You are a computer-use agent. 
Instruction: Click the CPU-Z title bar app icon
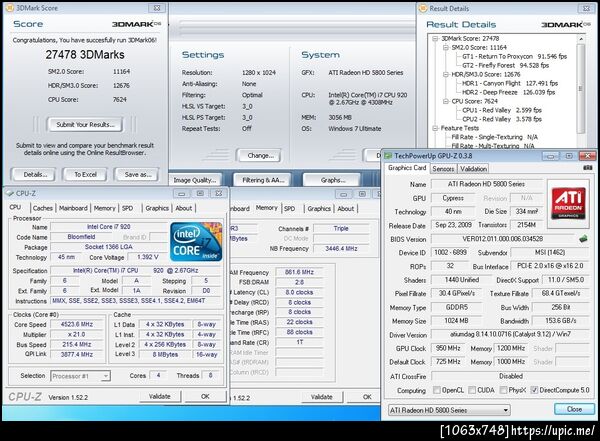coord(10,193)
